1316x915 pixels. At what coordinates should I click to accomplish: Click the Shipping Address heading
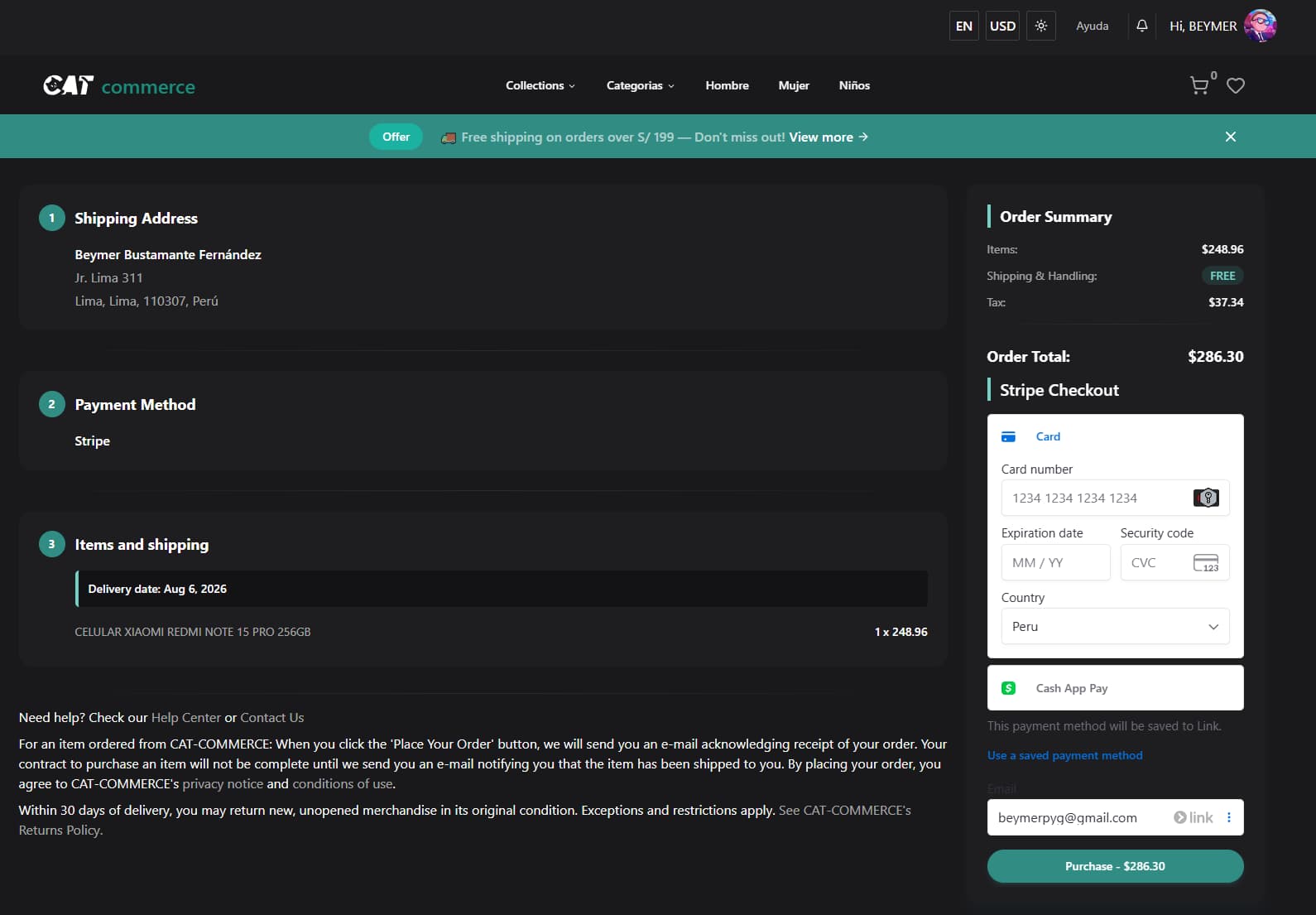pos(136,219)
